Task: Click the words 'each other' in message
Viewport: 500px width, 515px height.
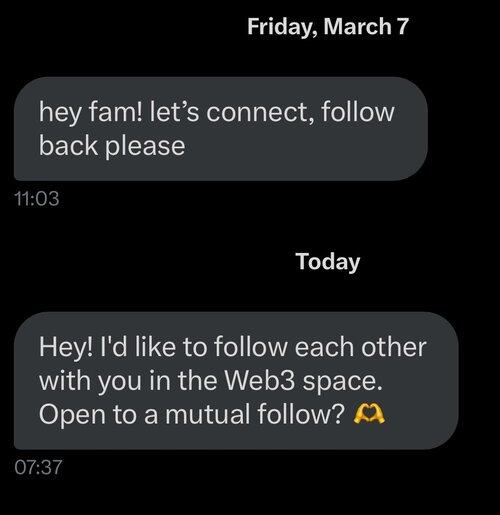Action: (x=360, y=347)
